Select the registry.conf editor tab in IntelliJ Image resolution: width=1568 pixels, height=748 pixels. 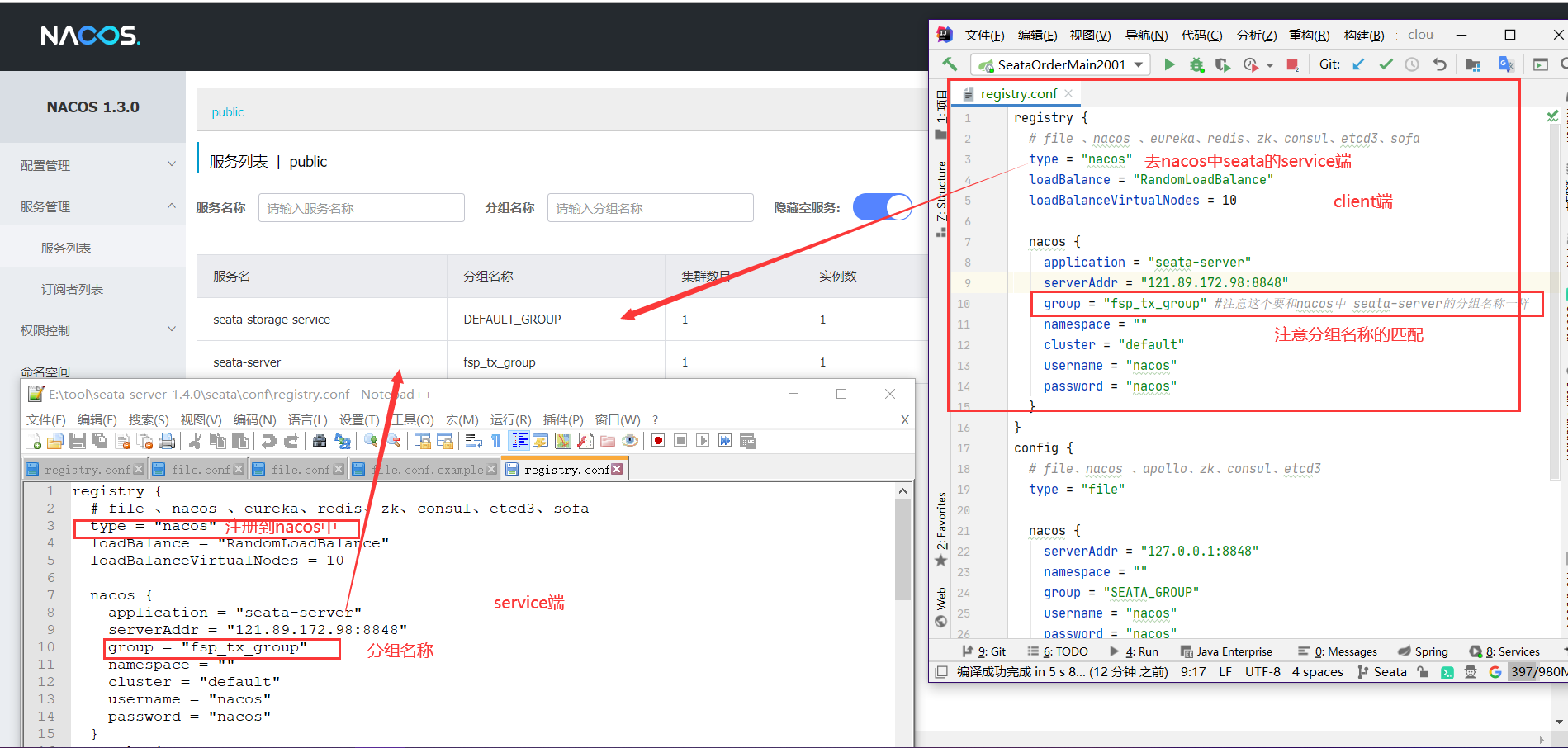(x=1018, y=93)
